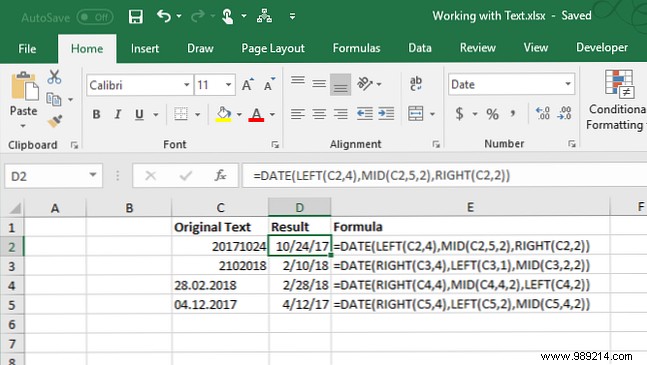Click the Insert Function fx button
The width and height of the screenshot is (647, 365).
(220, 175)
